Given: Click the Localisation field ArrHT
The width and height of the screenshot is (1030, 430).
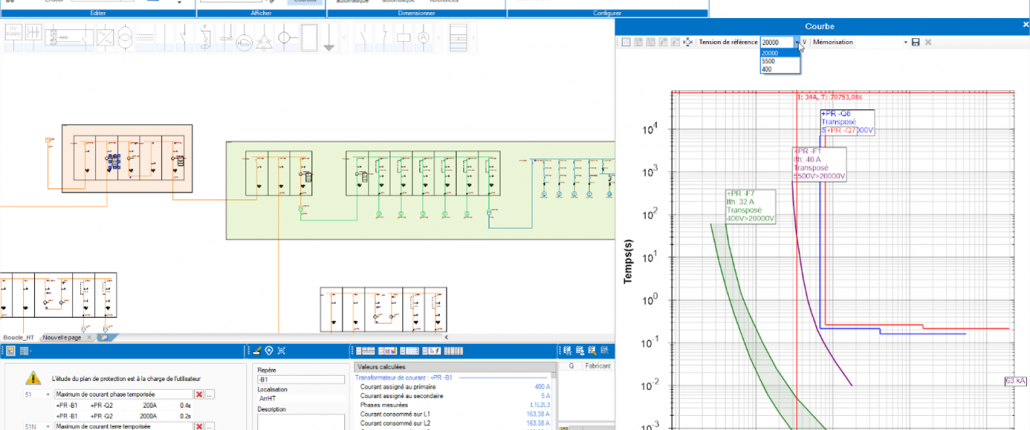Looking at the screenshot, I should (301, 398).
